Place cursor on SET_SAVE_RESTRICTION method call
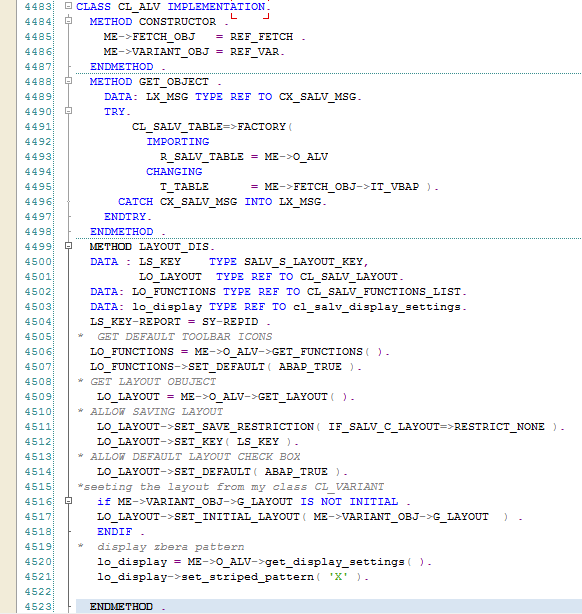This screenshot has height=614, width=582. (244, 426)
